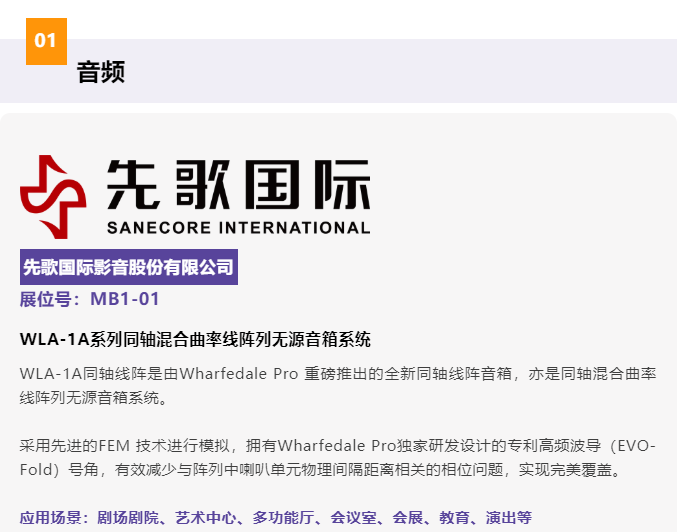Select the 音频 section heading

point(101,72)
